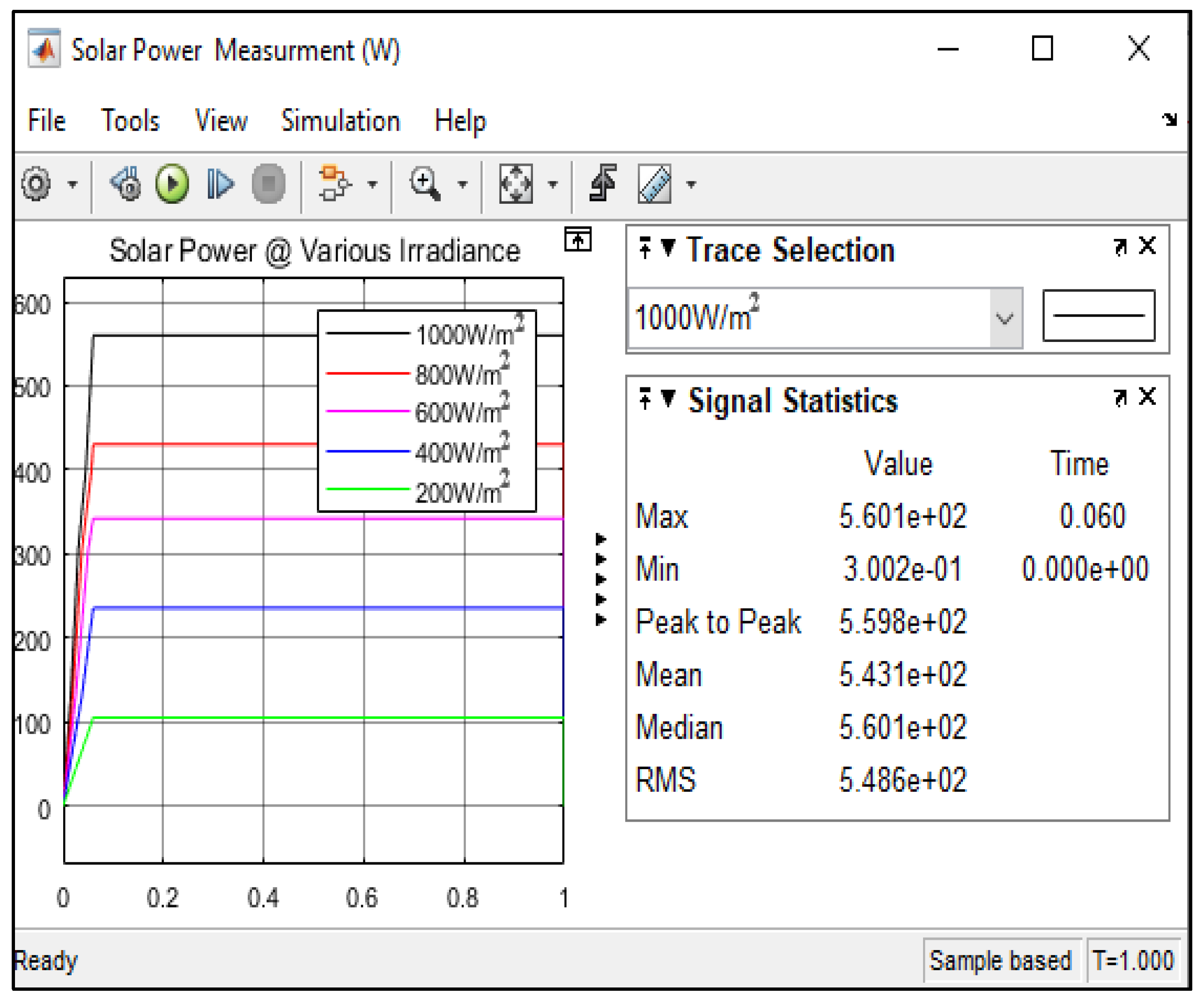Toggle the cursor measurements ruler icon
1204x1002 pixels.
click(x=655, y=184)
